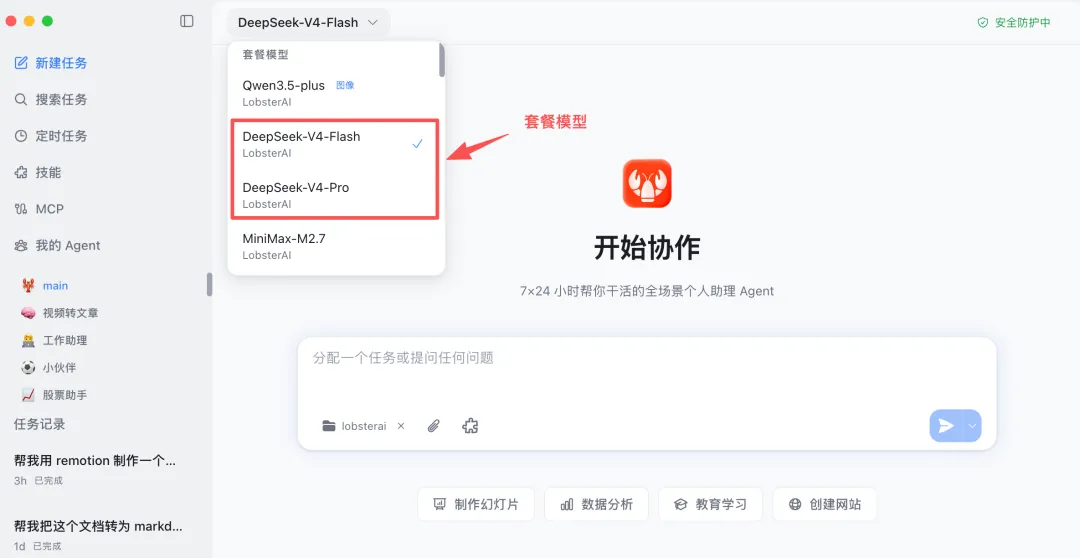Click the red LobsterAI logo

(x=647, y=183)
